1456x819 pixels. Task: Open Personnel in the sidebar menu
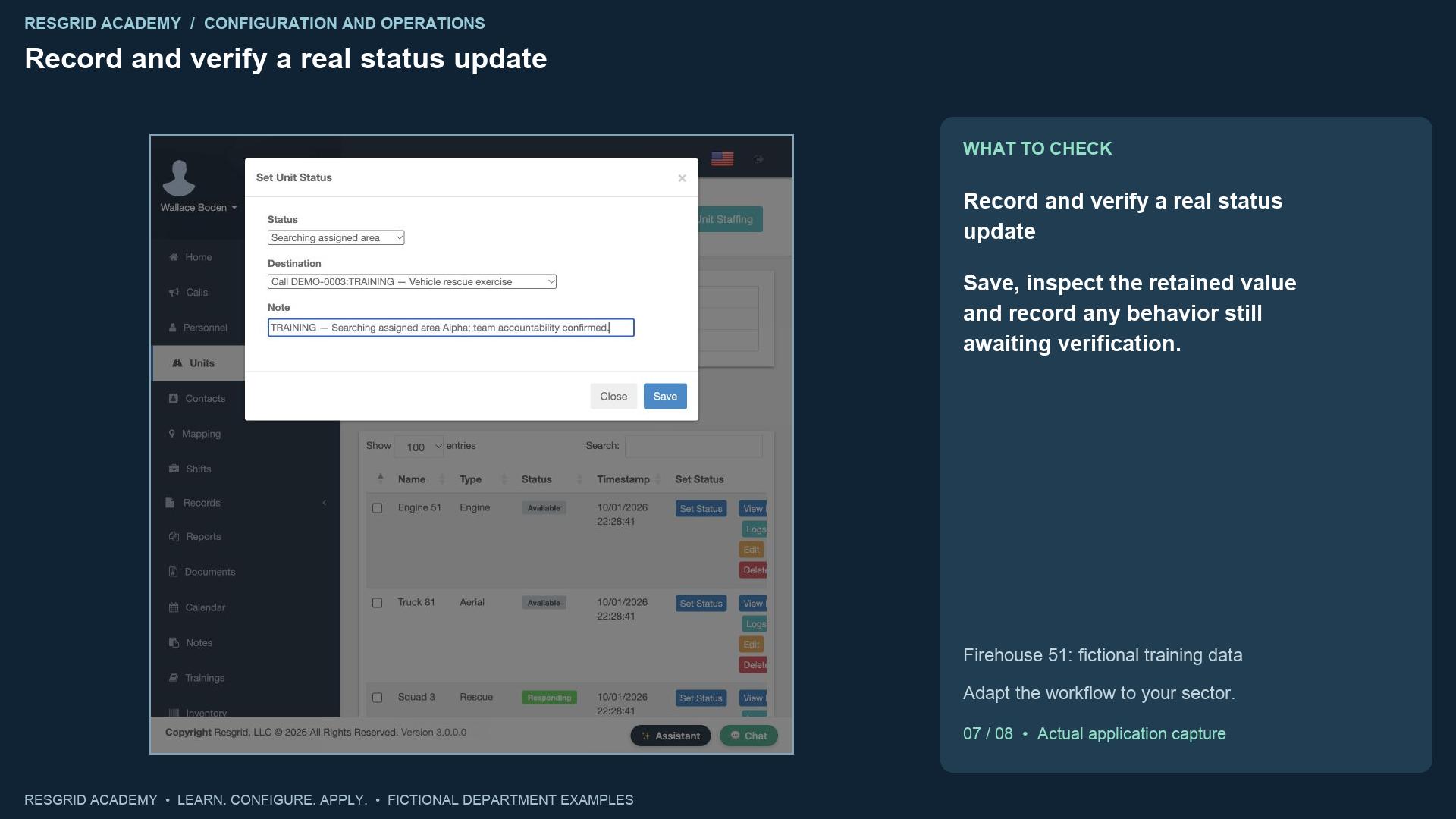(x=205, y=328)
